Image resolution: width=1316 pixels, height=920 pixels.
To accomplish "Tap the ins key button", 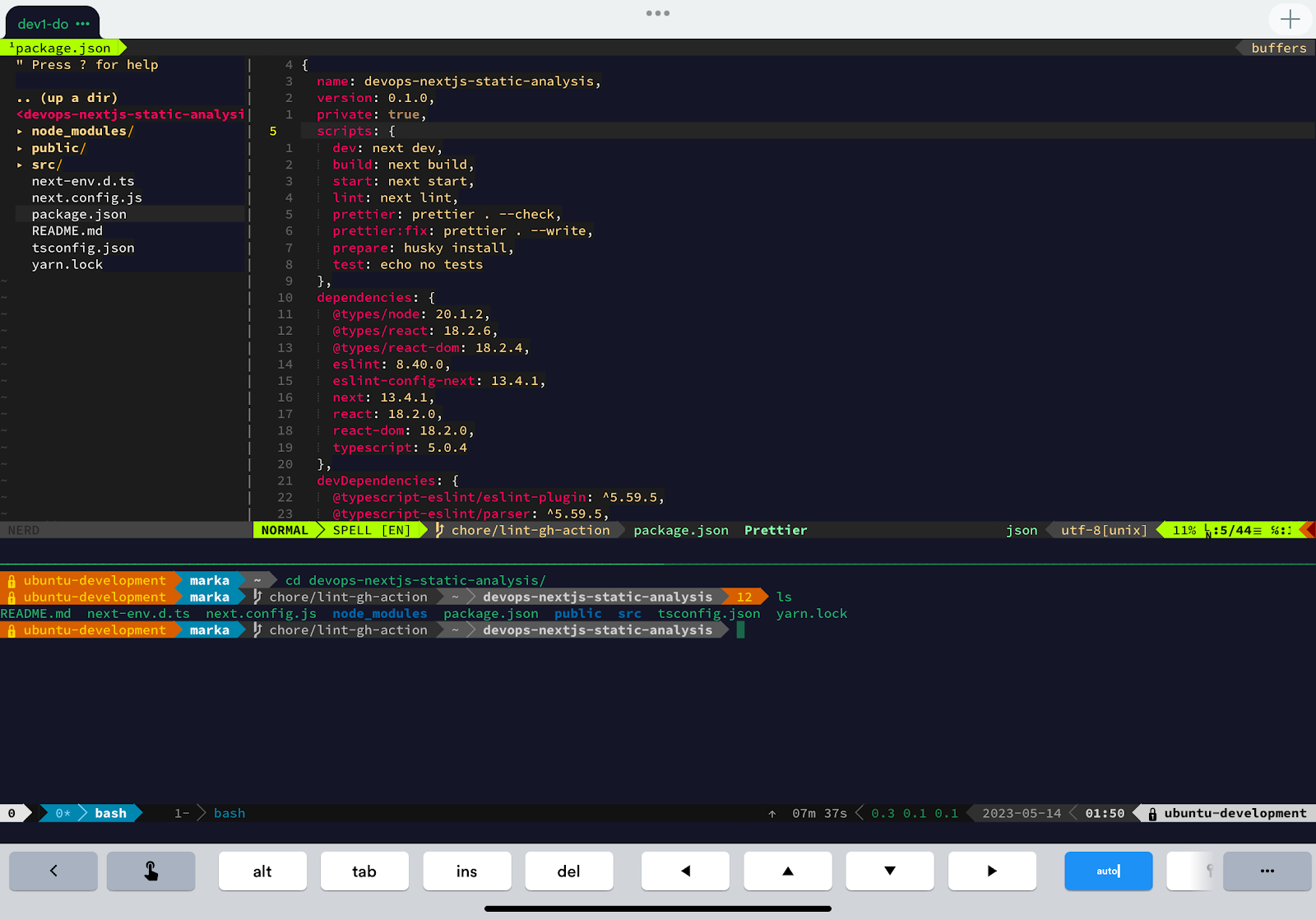I will [x=466, y=871].
